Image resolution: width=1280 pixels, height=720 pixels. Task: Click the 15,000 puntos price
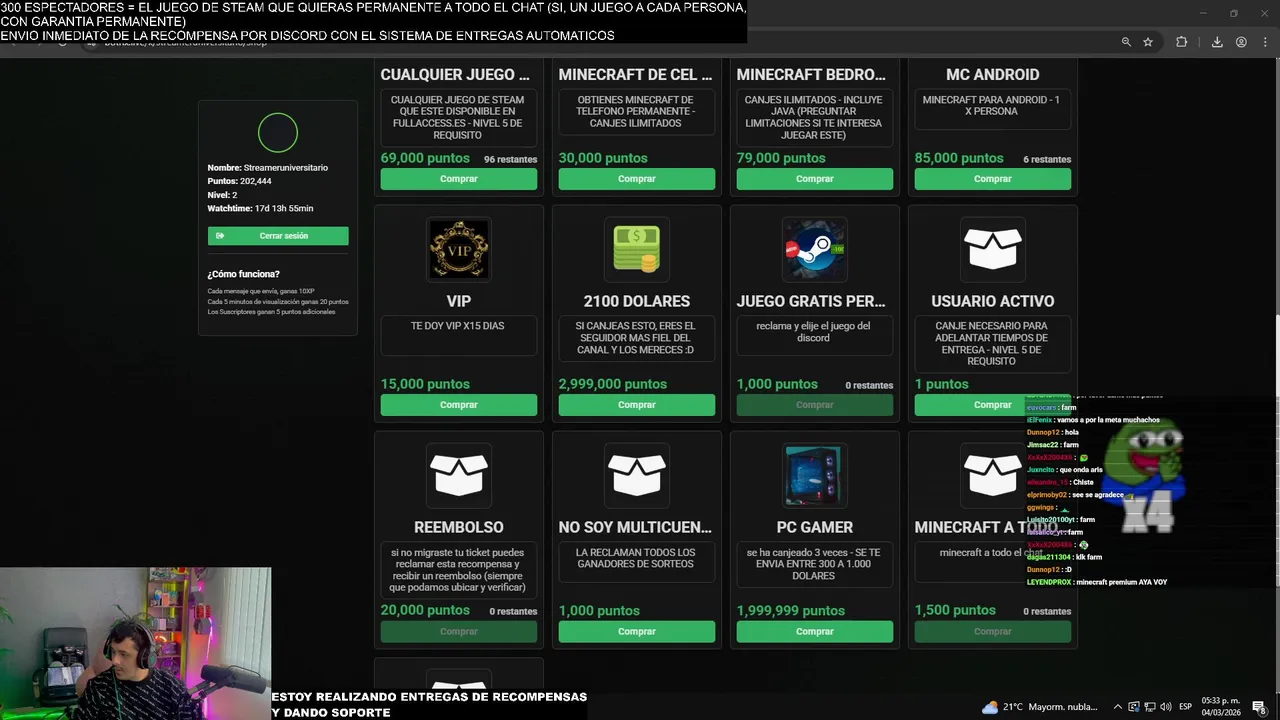[425, 384]
